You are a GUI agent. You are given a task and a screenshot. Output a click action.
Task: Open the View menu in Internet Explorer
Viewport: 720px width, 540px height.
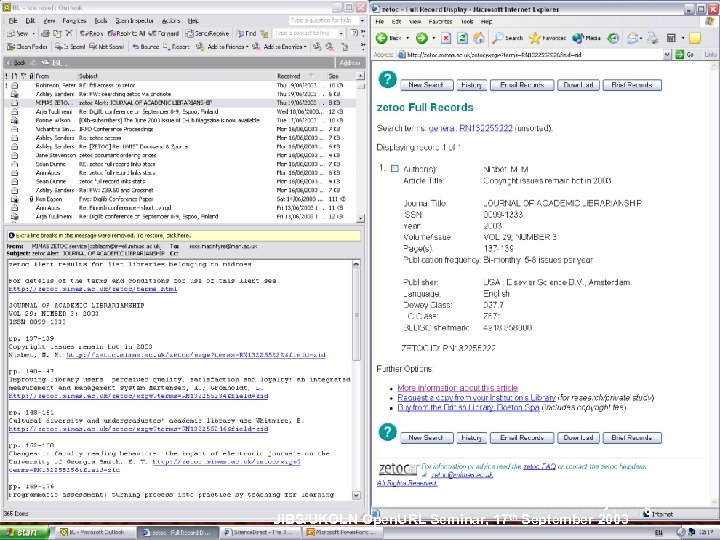pos(415,22)
